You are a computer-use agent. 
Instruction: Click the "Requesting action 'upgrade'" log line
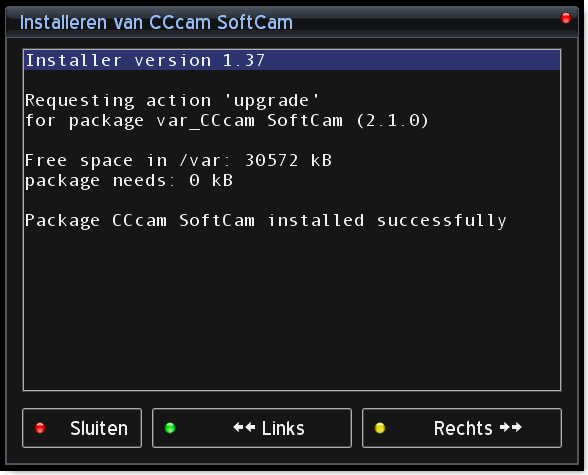coord(172,101)
